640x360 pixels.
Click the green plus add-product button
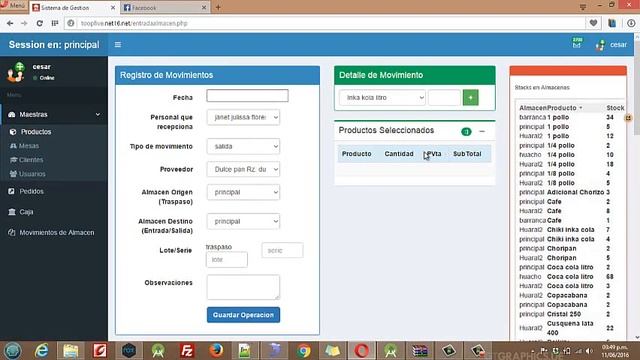[471, 98]
